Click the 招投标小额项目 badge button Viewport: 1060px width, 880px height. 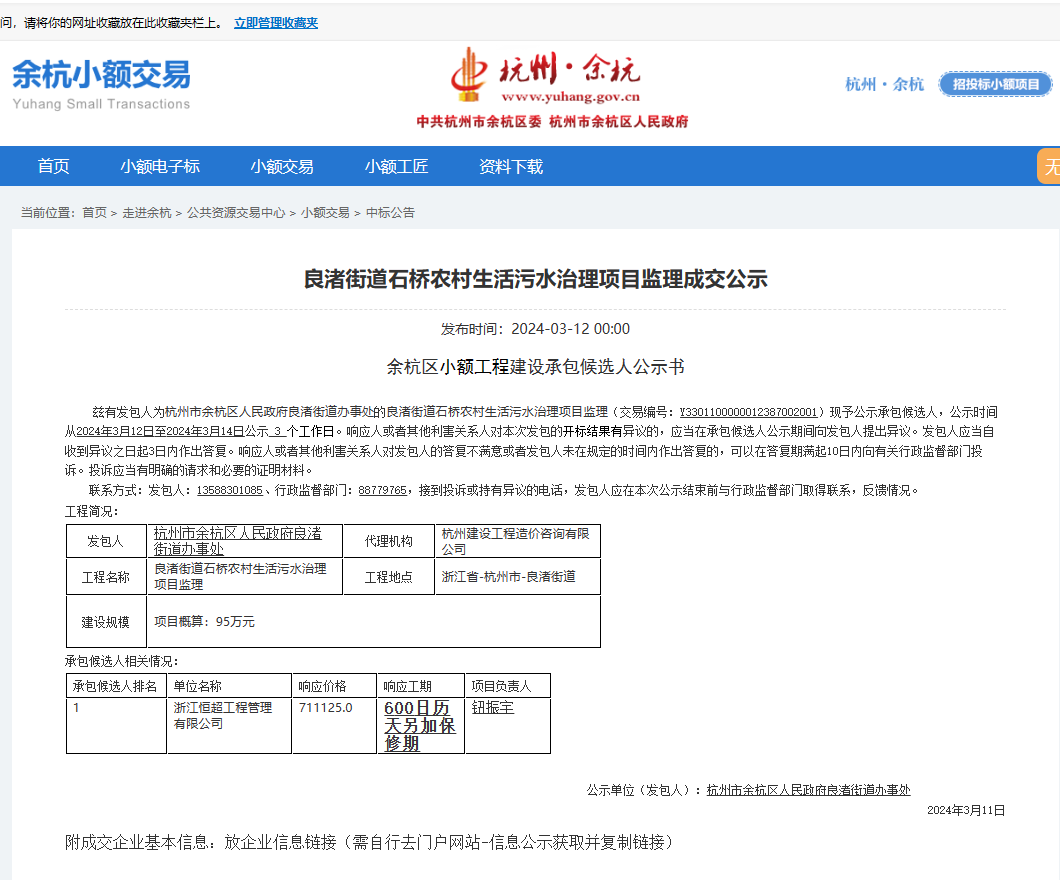tap(995, 84)
